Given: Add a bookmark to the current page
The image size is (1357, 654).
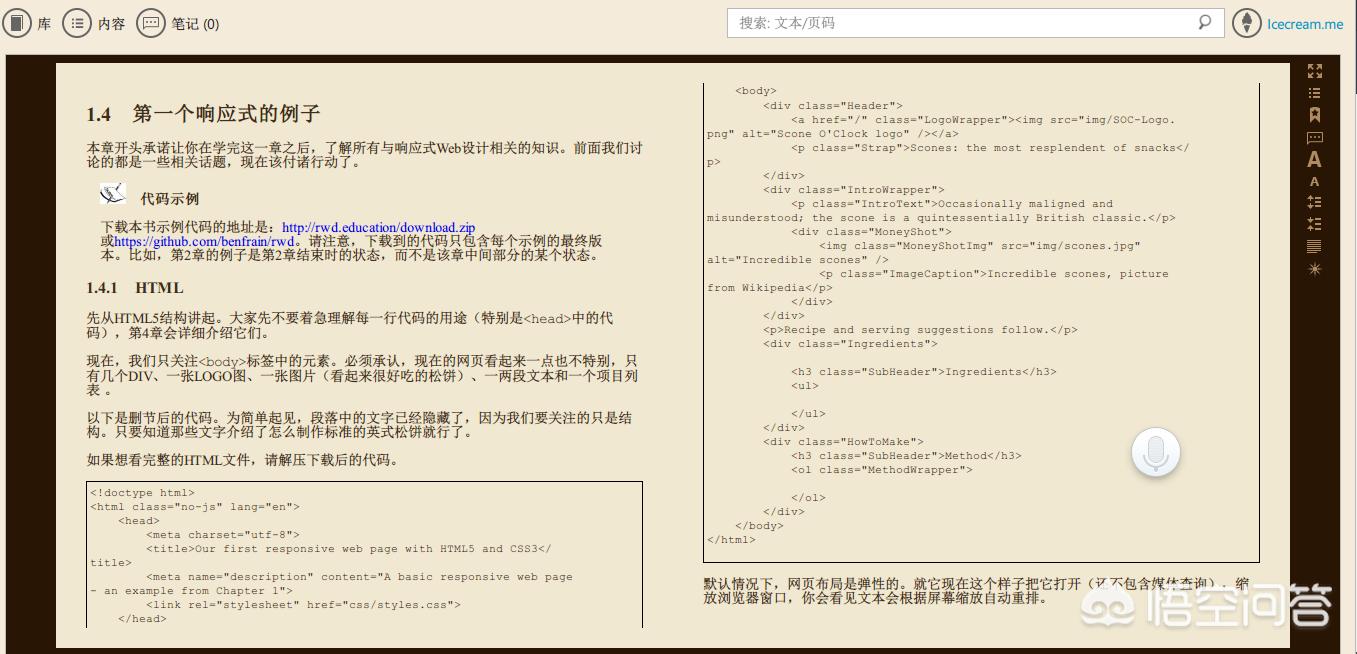Looking at the screenshot, I should click(x=1315, y=114).
